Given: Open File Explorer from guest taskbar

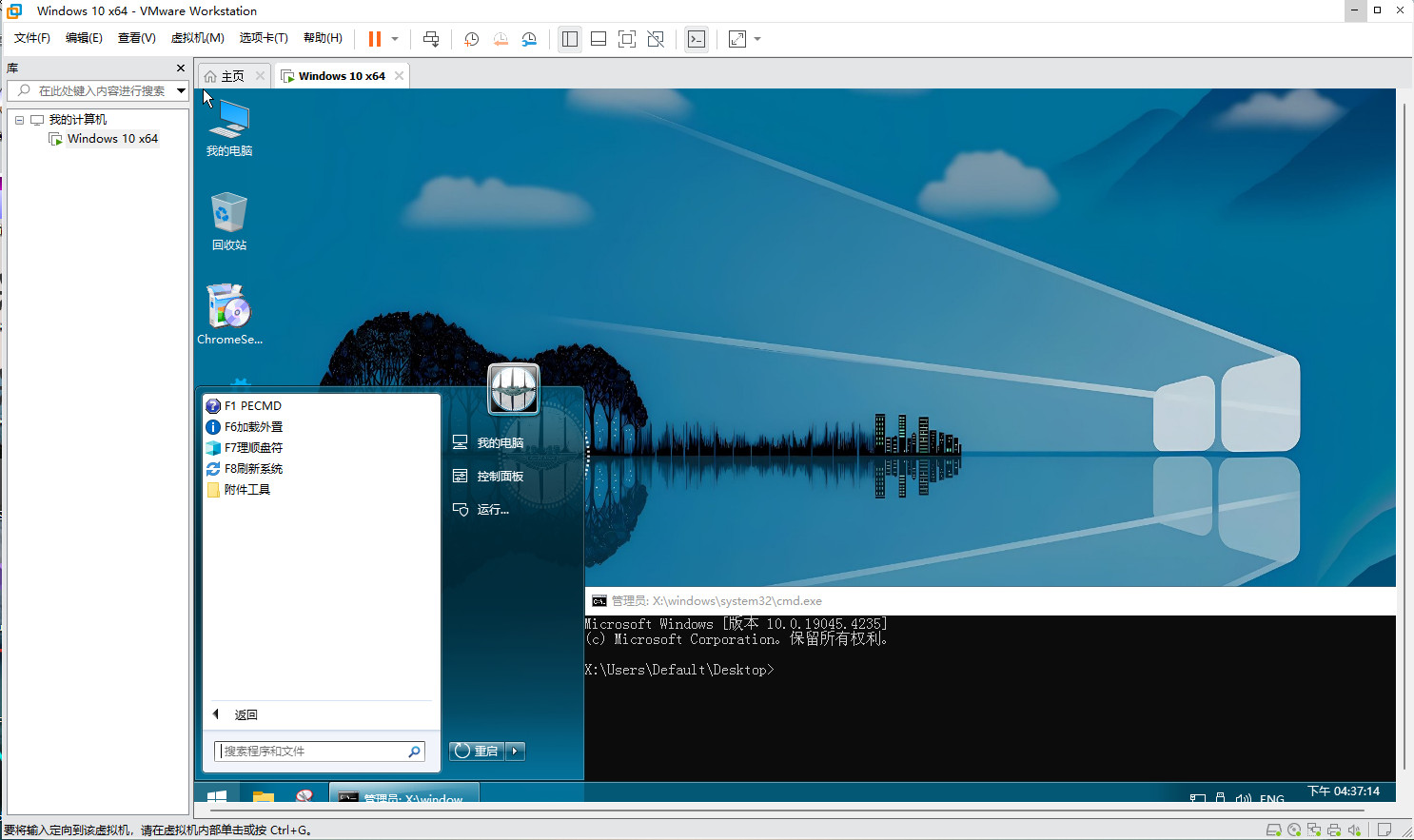Looking at the screenshot, I should [264, 796].
